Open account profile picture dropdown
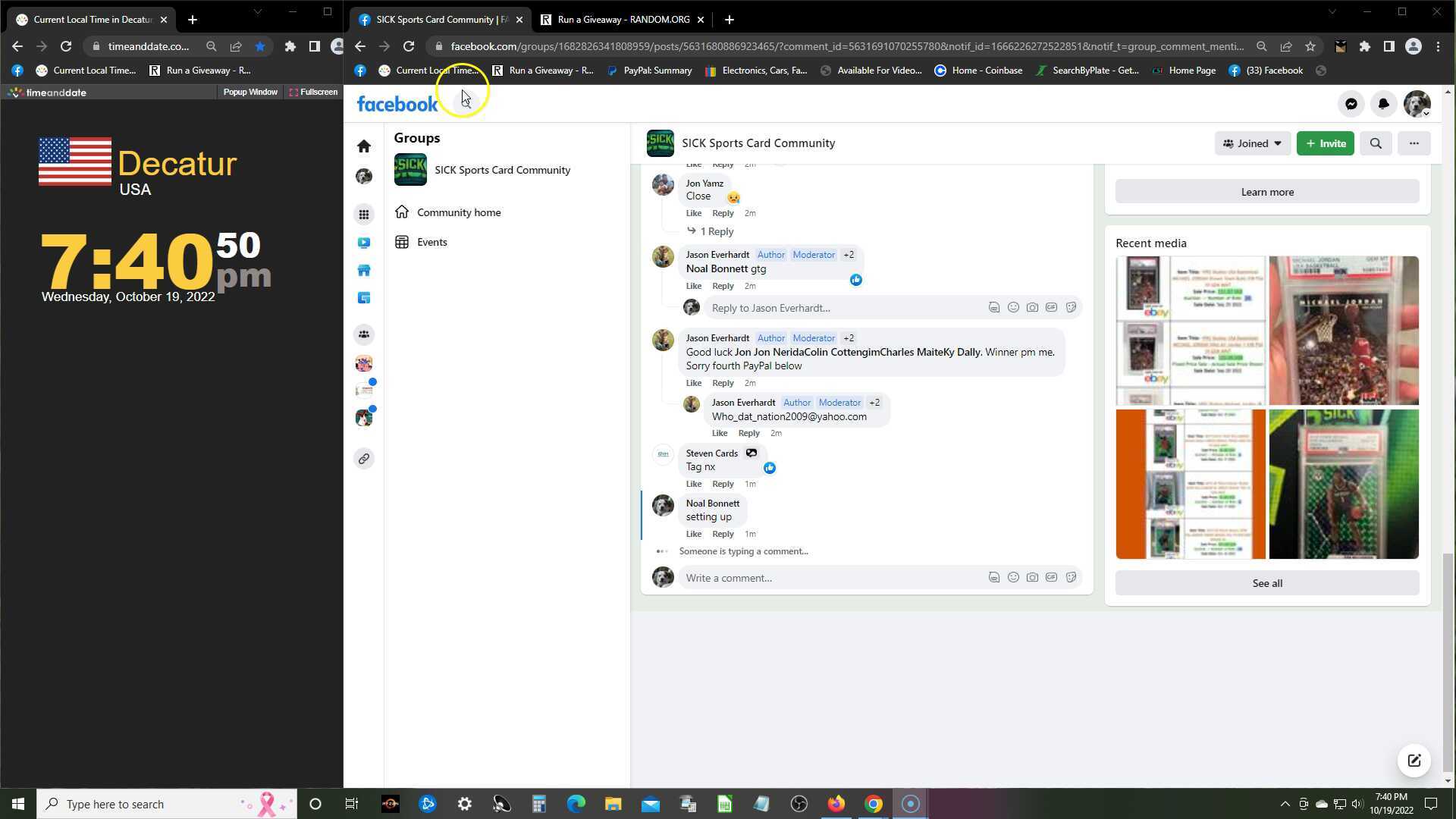 tap(1417, 104)
